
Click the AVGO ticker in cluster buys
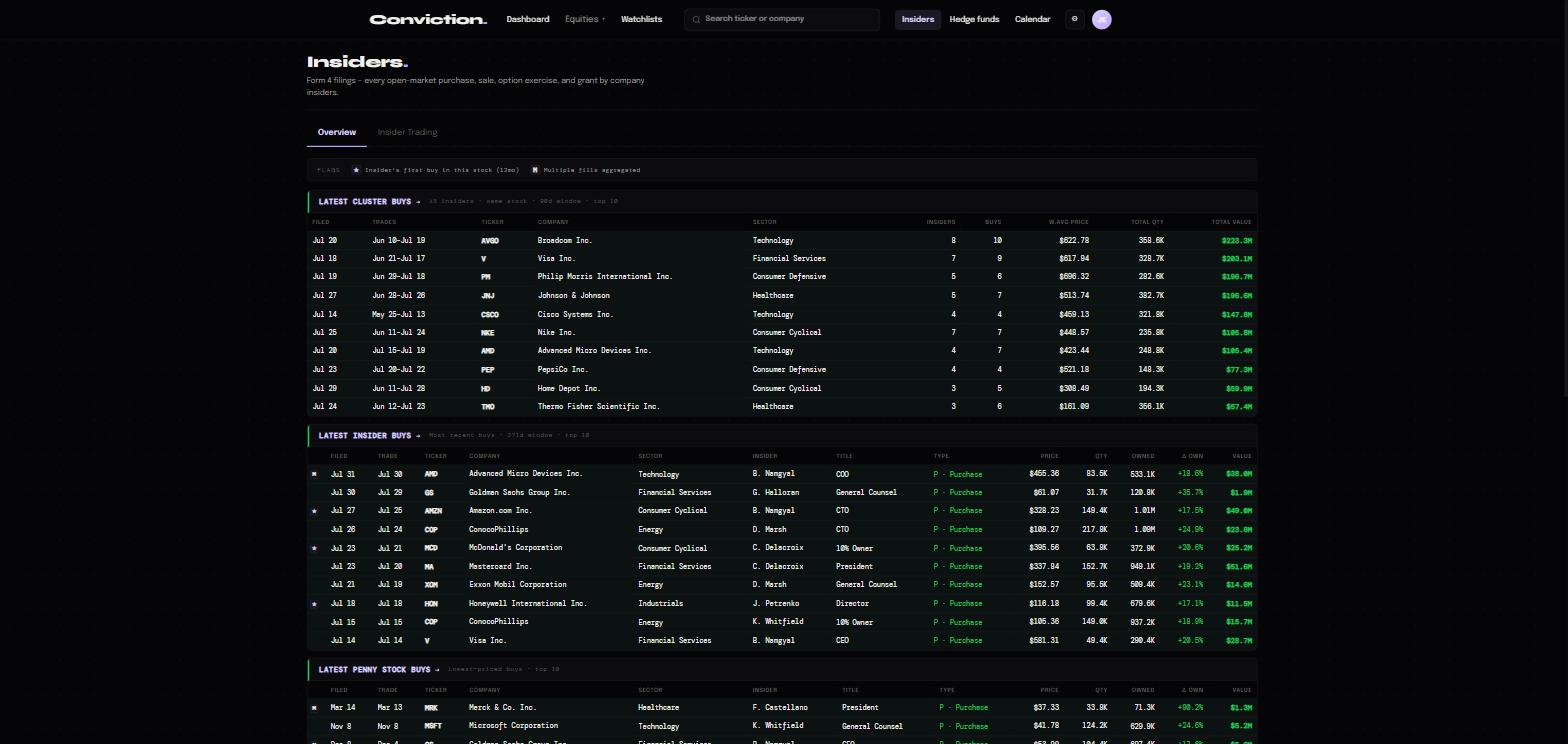click(490, 241)
